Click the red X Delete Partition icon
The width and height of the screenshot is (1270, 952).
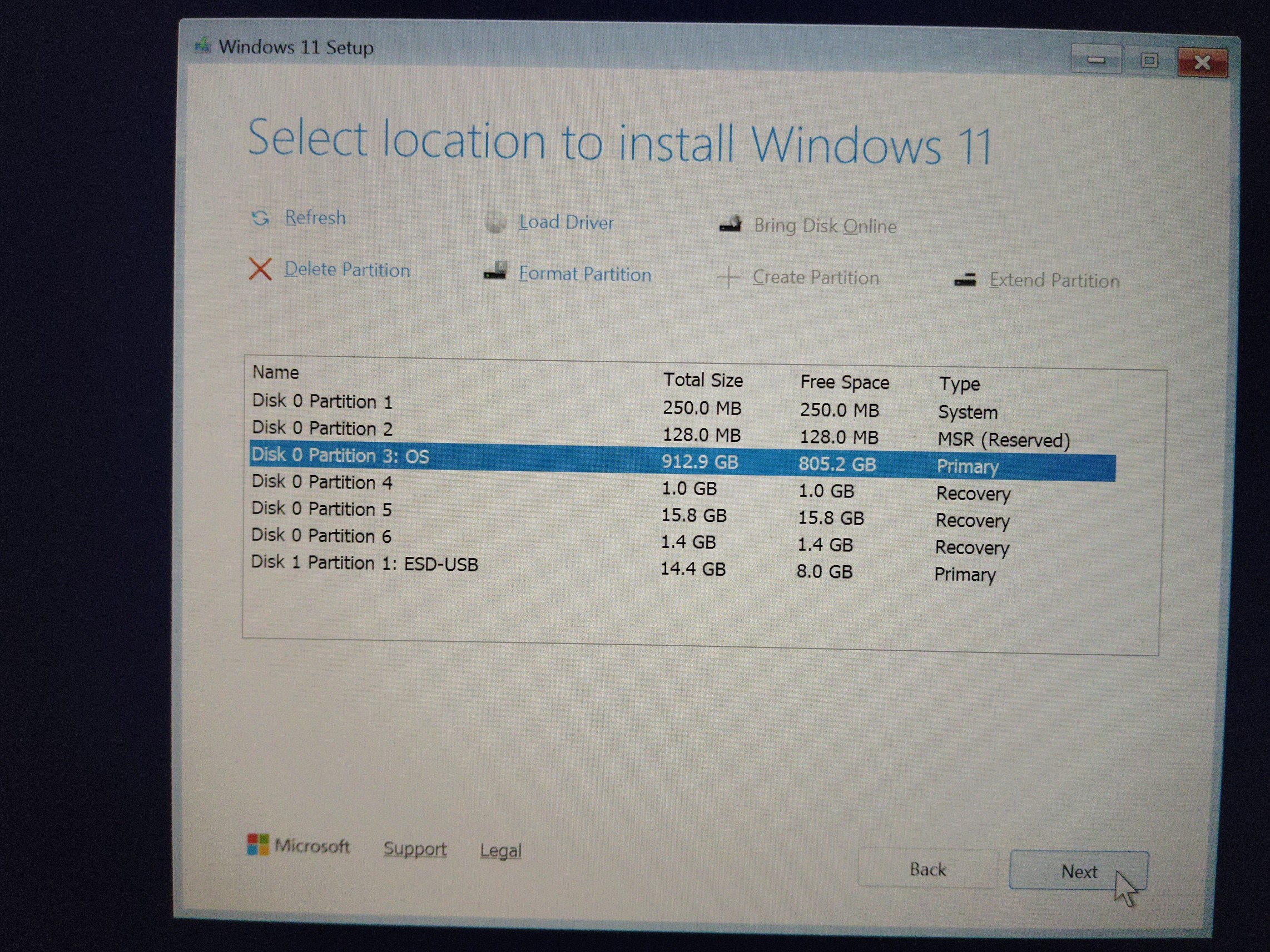point(260,268)
